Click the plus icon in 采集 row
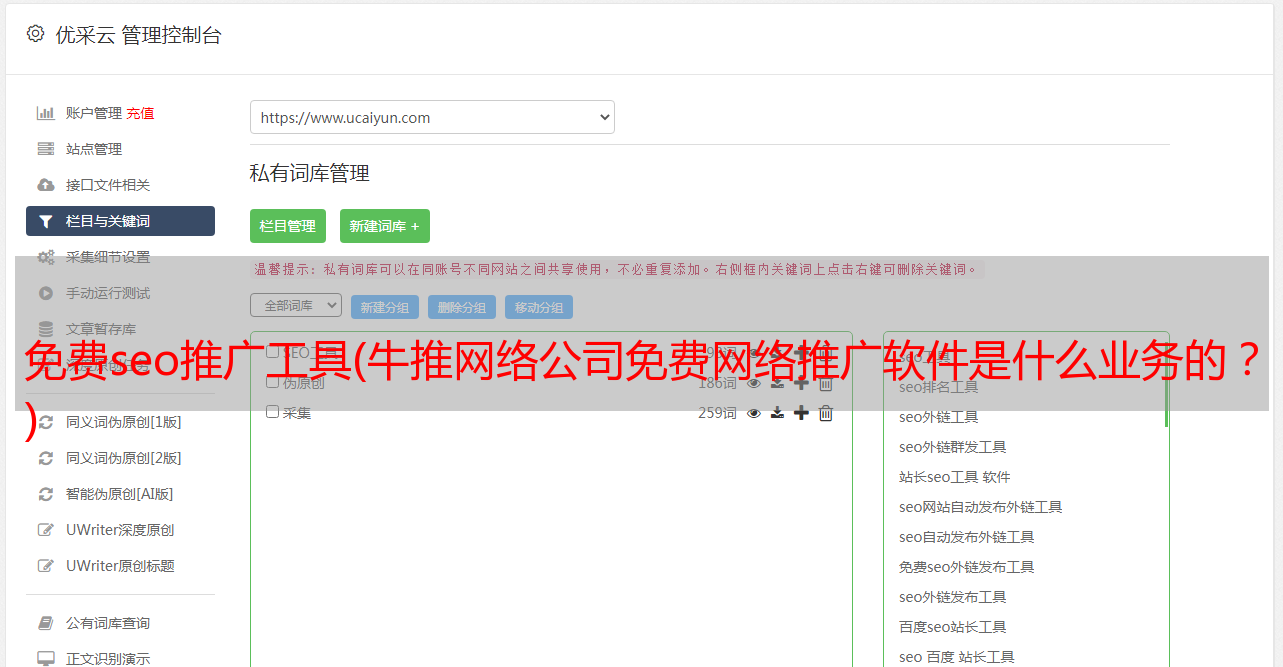The image size is (1283, 667). [801, 413]
